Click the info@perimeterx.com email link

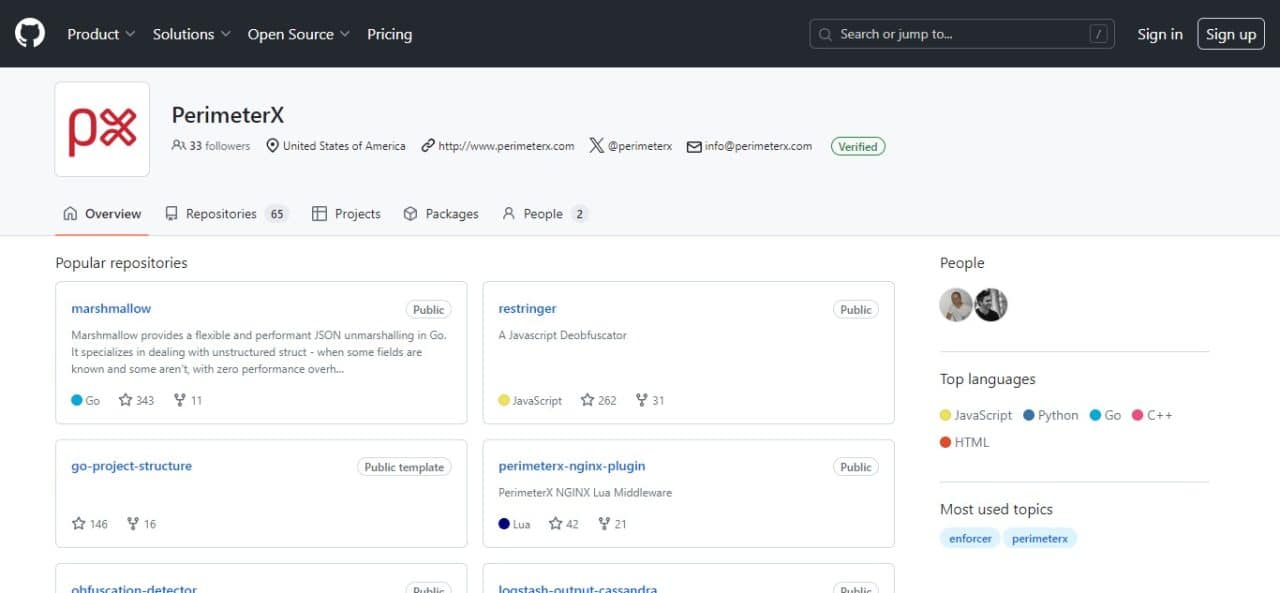(758, 146)
